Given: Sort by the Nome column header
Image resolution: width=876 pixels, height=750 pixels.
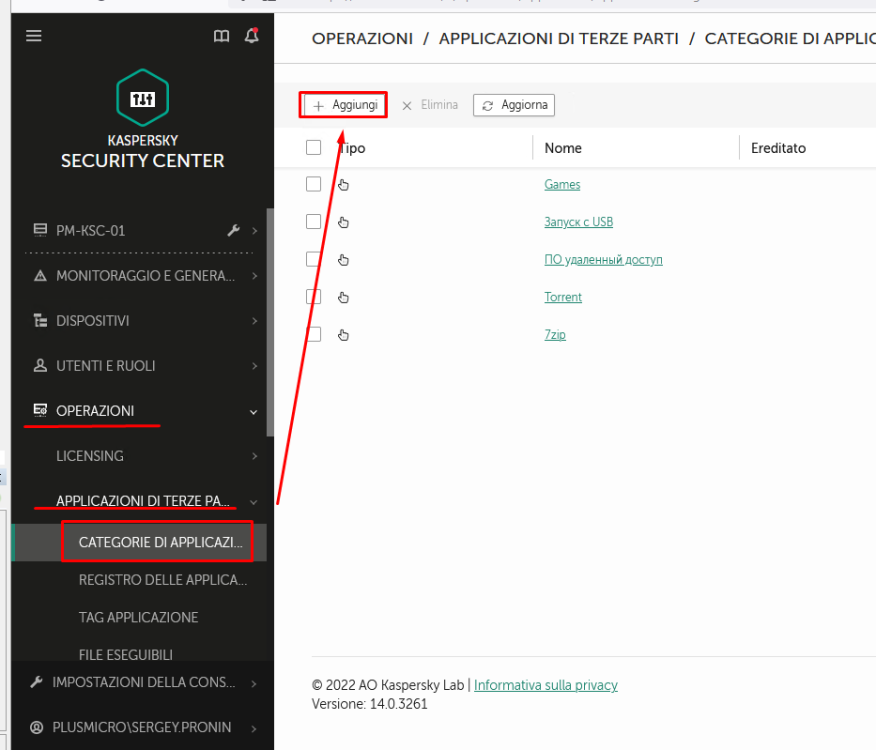Looking at the screenshot, I should [x=563, y=148].
